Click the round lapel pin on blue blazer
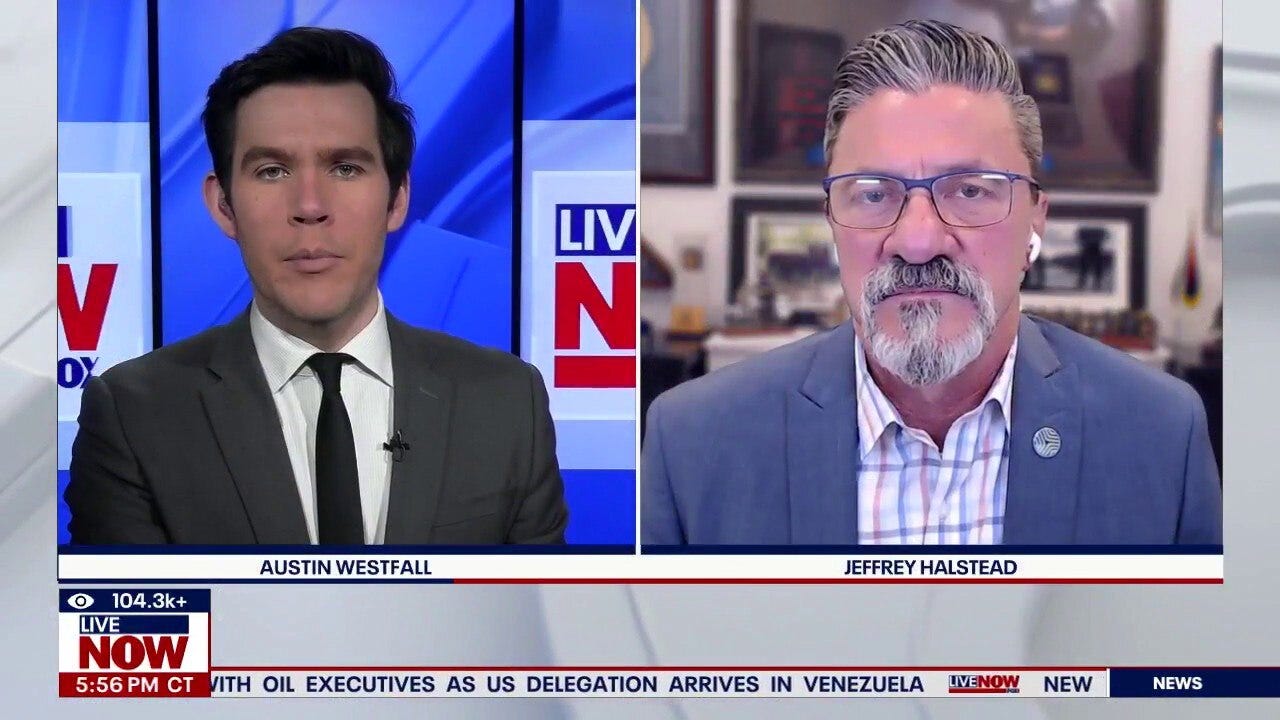1280x720 pixels. coord(1046,441)
